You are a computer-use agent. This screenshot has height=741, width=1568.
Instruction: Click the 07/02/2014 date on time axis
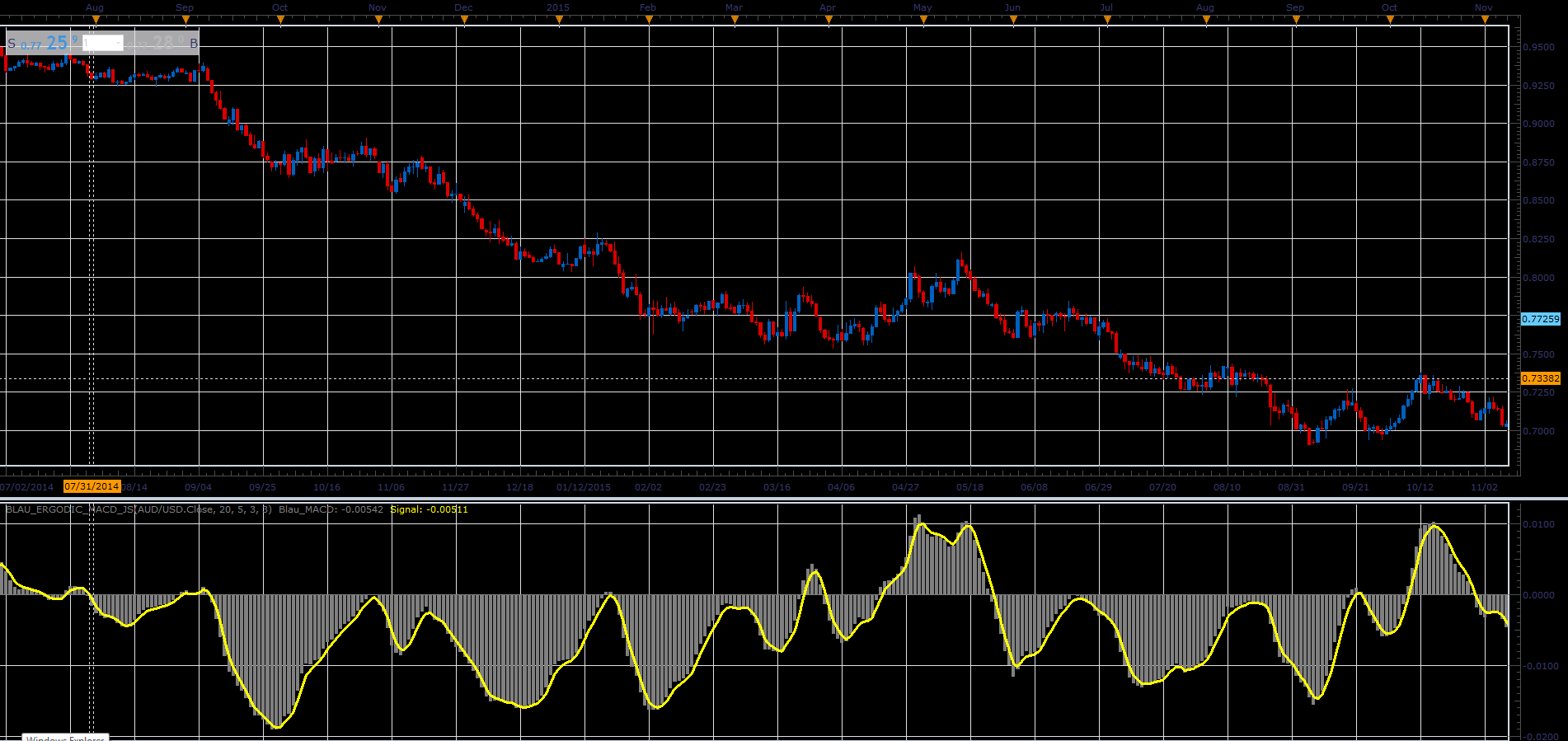coord(28,487)
